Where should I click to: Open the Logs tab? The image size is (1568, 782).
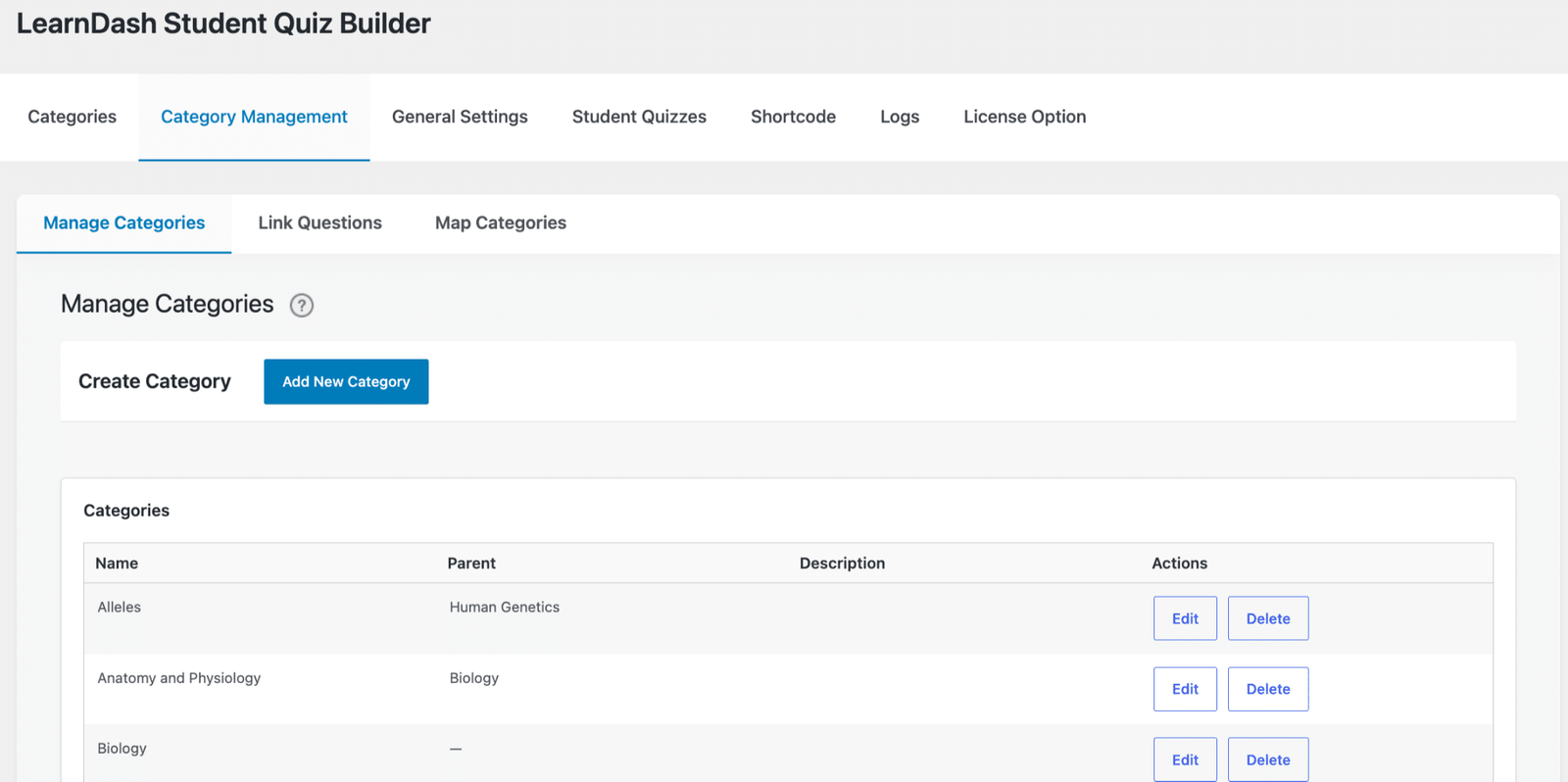tap(900, 117)
